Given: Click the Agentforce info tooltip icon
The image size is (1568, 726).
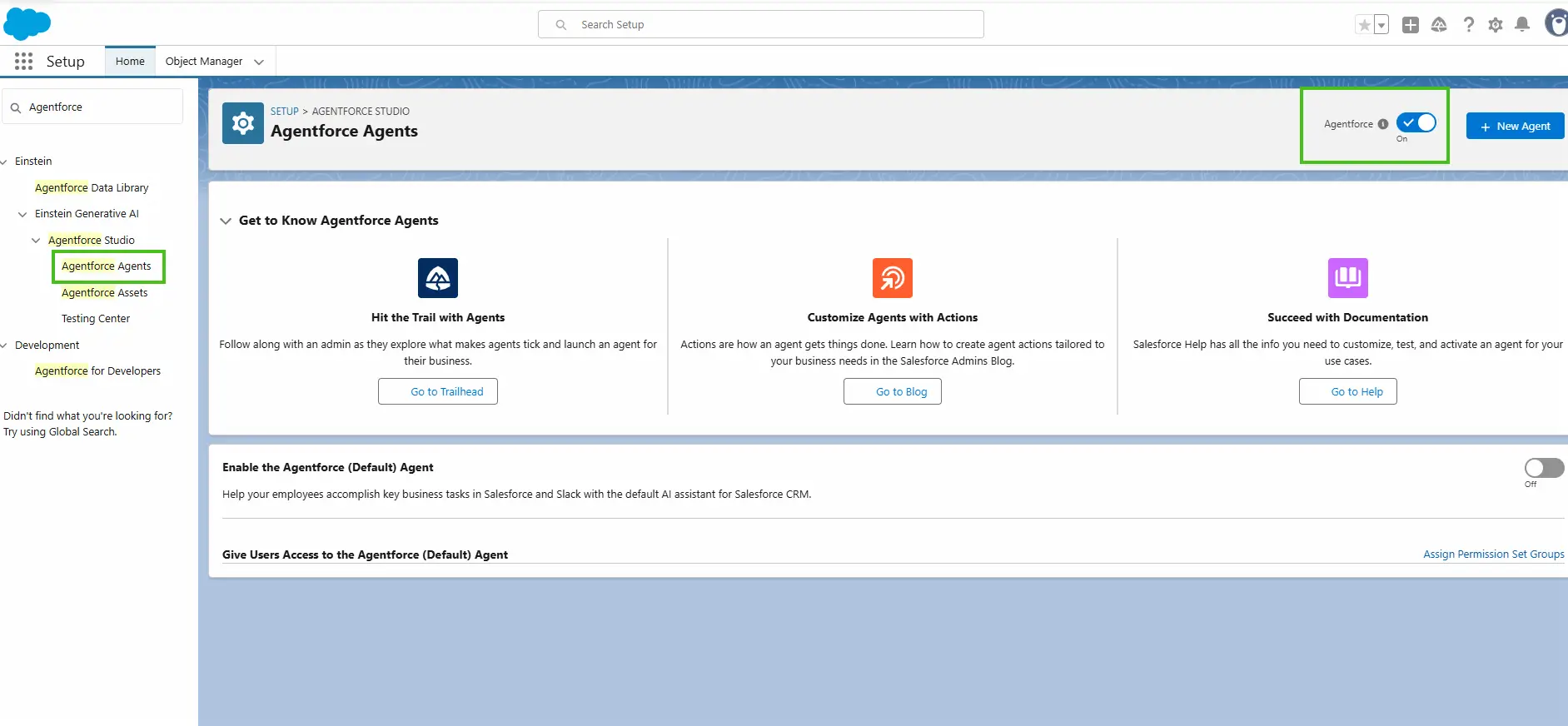Looking at the screenshot, I should click(1383, 124).
